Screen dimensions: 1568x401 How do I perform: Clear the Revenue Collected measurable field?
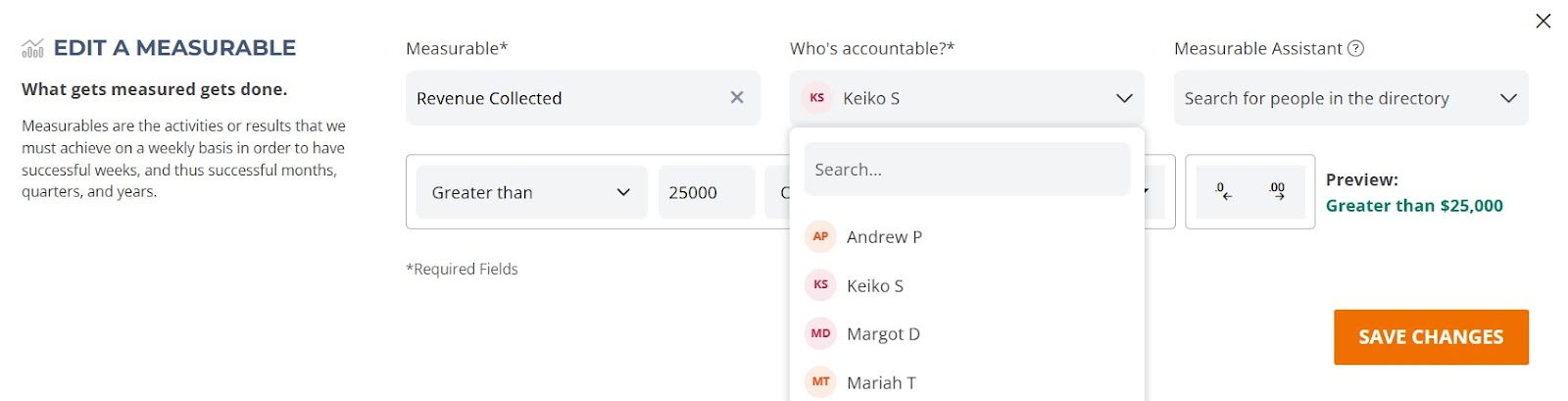[x=737, y=97]
